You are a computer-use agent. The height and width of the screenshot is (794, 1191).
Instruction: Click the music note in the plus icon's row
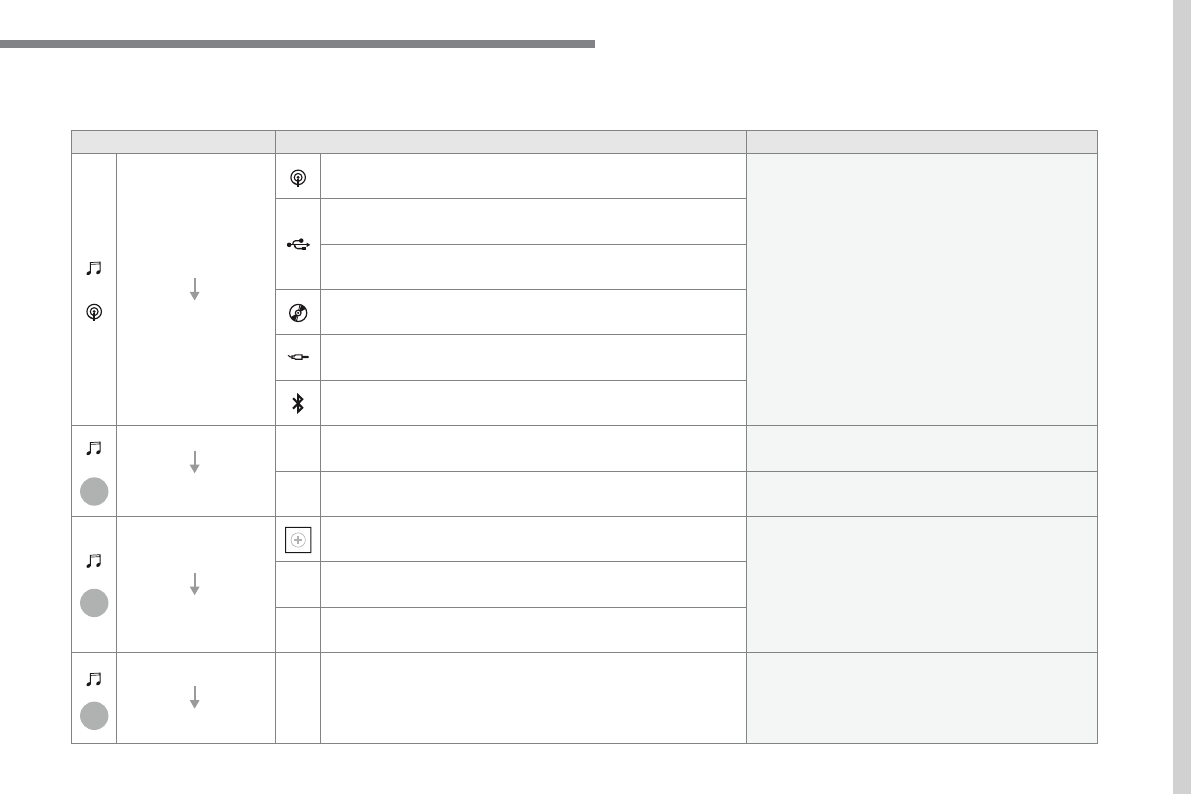click(94, 561)
